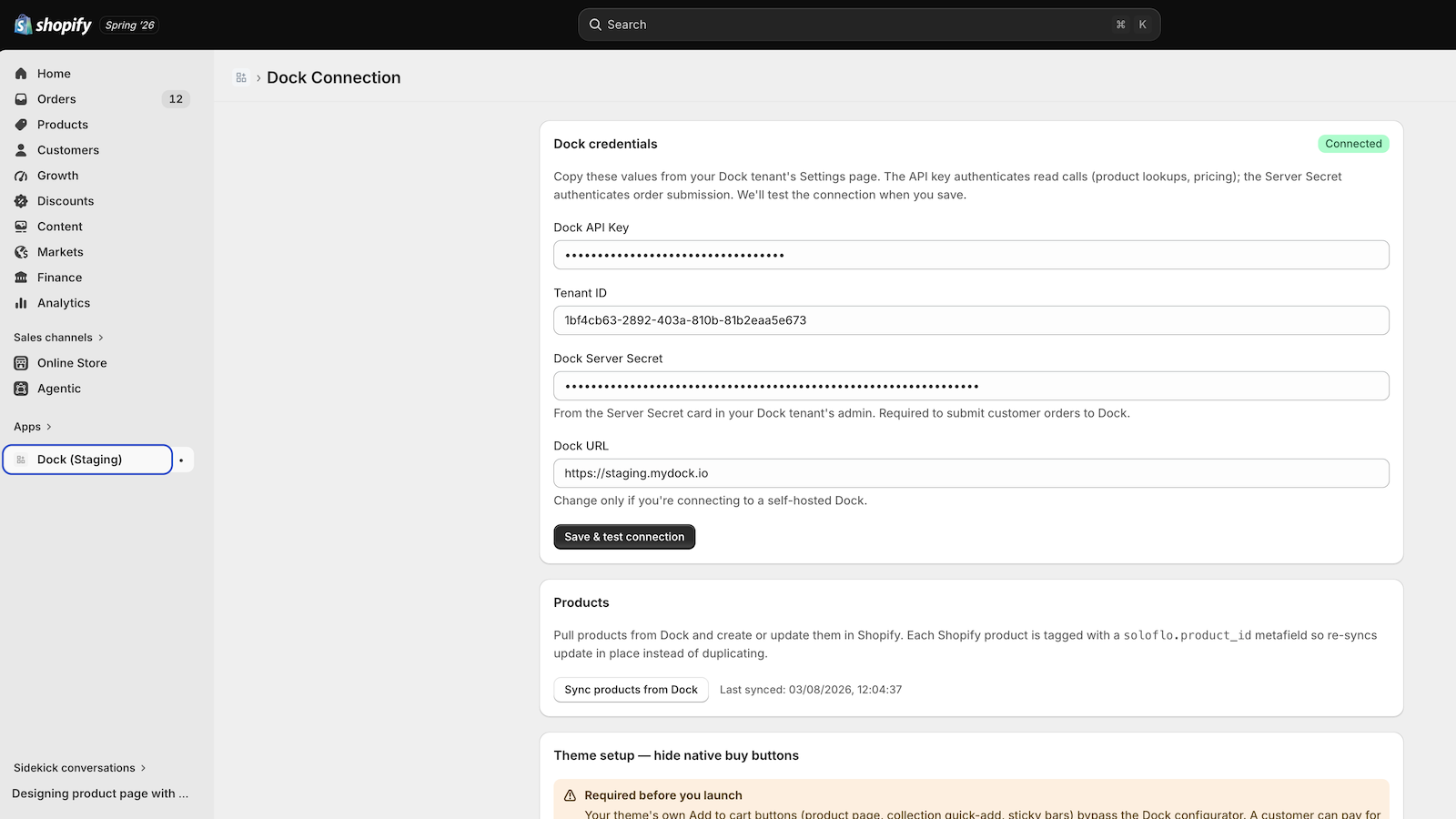Expand the Apps section
Image resolution: width=1456 pixels, height=819 pixels.
coord(33,427)
